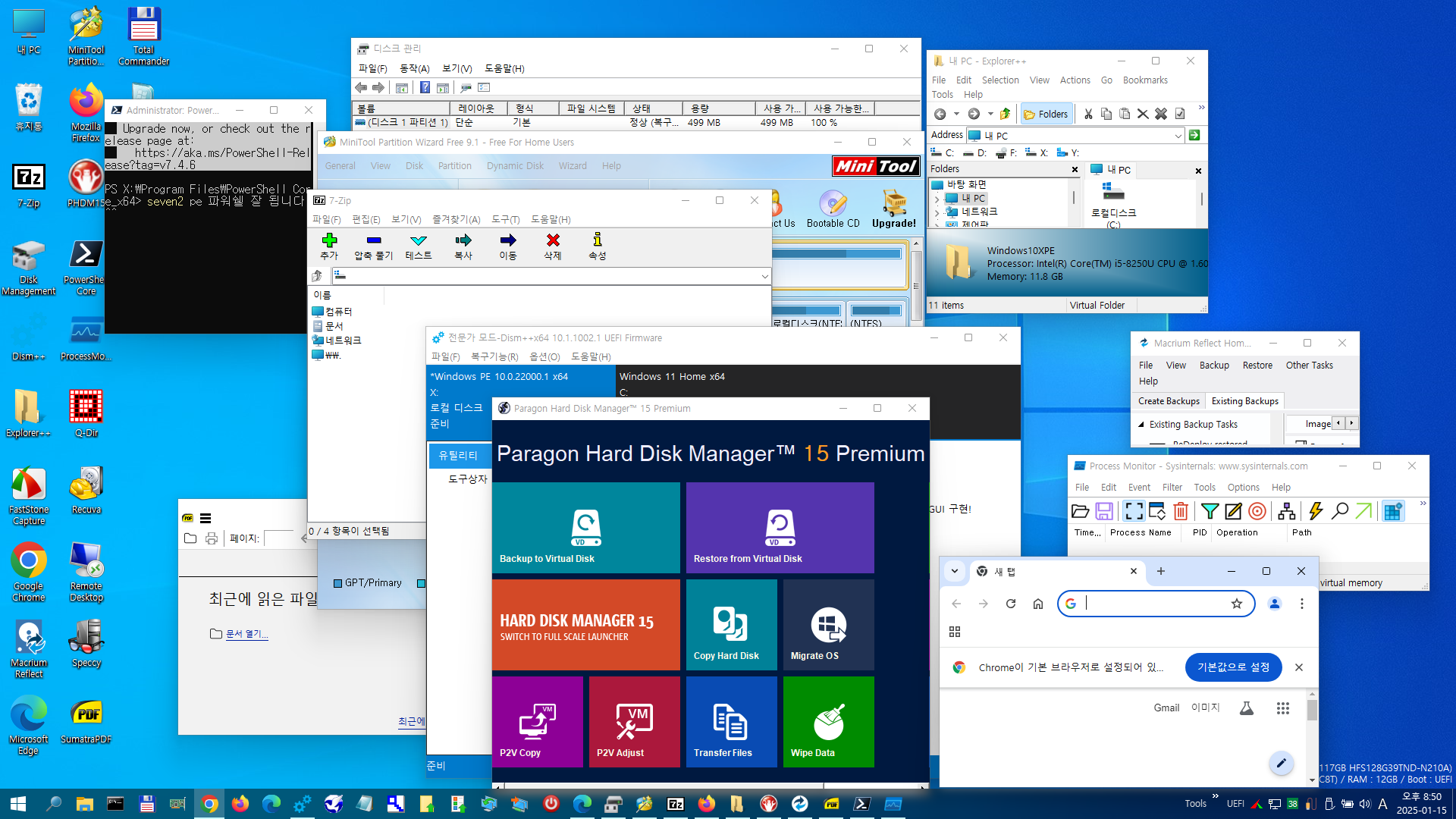1456x819 pixels.
Task: Click the Up folder icon in Explorer++
Action: (x=1006, y=114)
